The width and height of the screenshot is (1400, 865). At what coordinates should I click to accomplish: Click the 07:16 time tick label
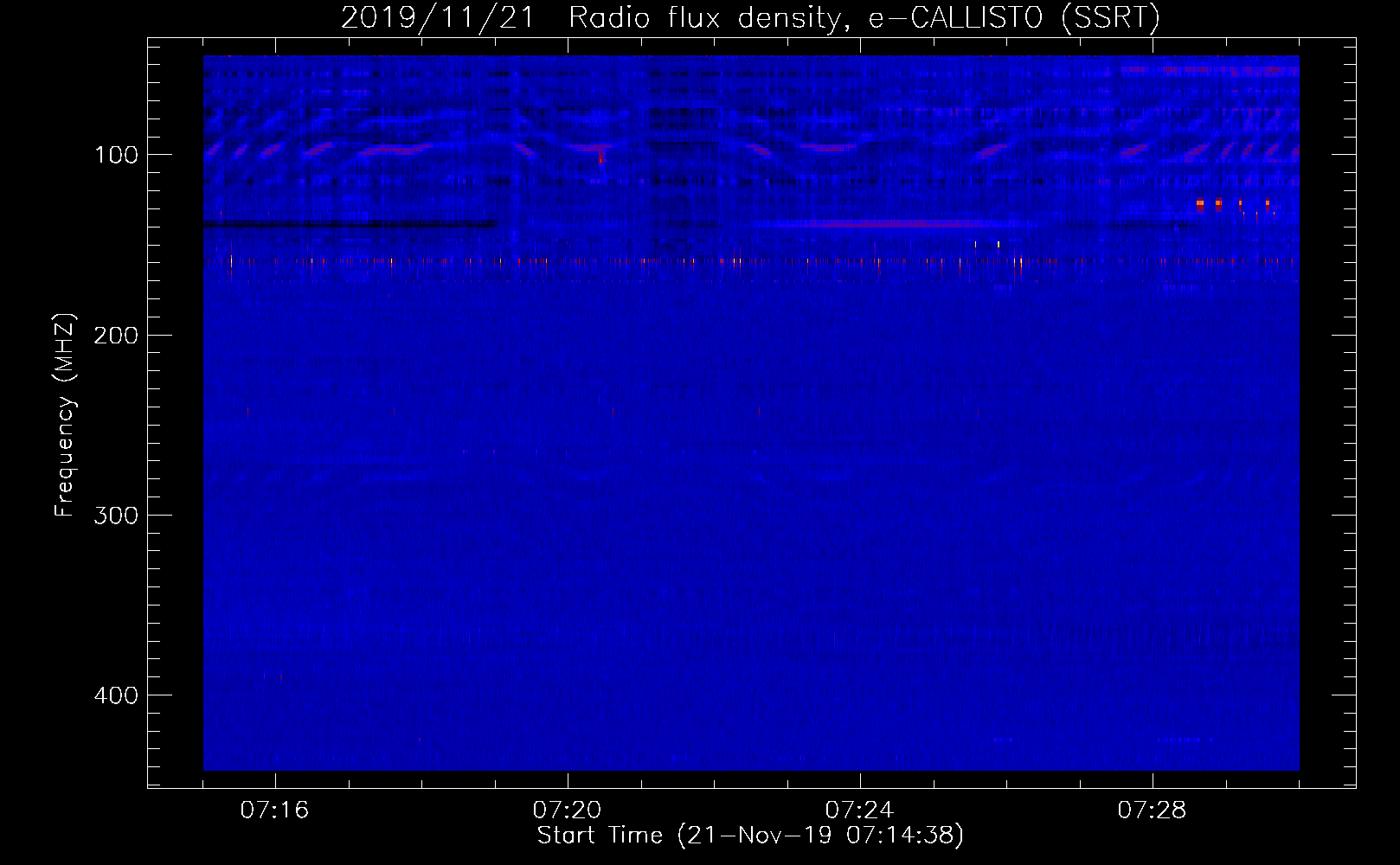coord(274,810)
